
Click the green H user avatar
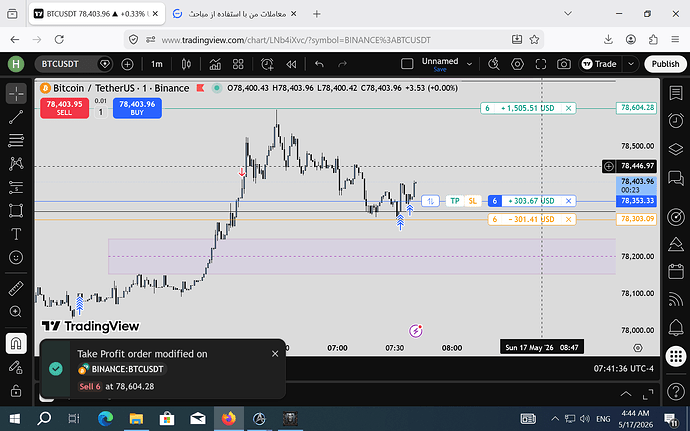pyautogui.click(x=16, y=64)
